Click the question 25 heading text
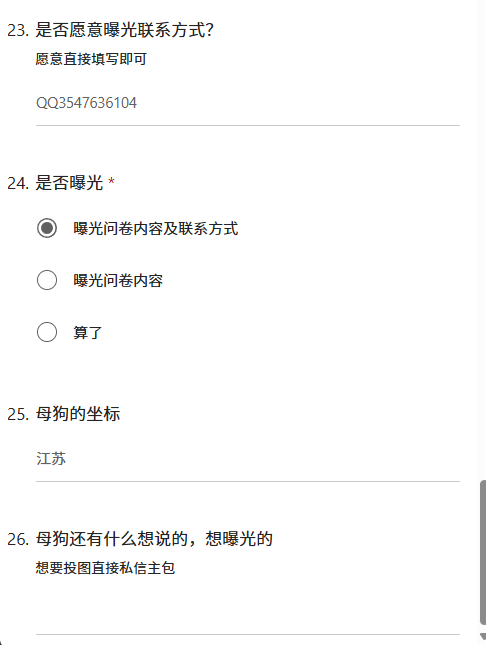486x645 pixels. pos(77,414)
